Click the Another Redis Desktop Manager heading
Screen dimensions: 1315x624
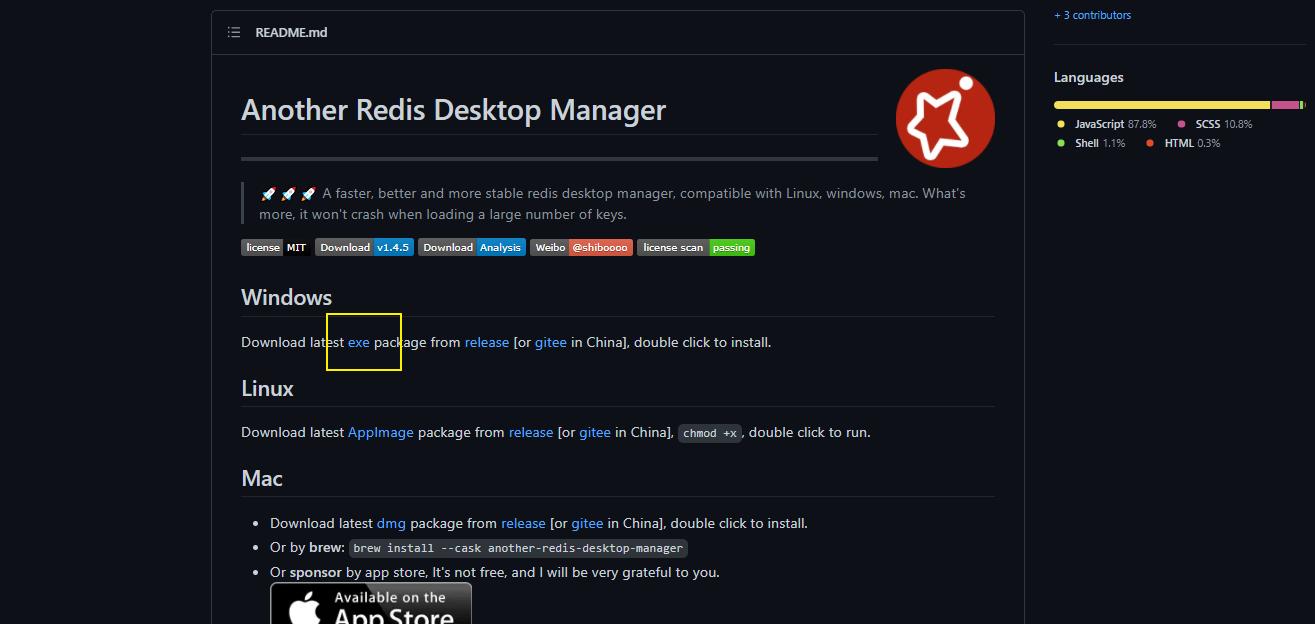click(454, 109)
